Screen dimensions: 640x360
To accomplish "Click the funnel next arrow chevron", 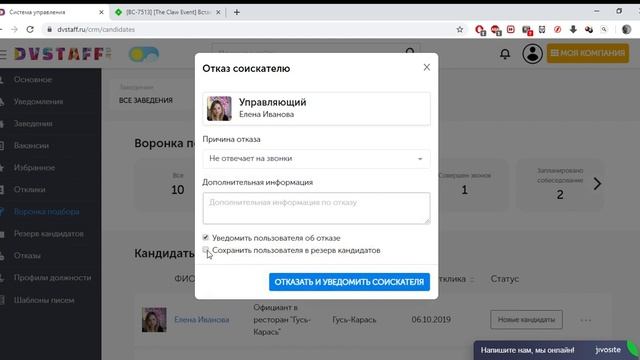I will 597,184.
